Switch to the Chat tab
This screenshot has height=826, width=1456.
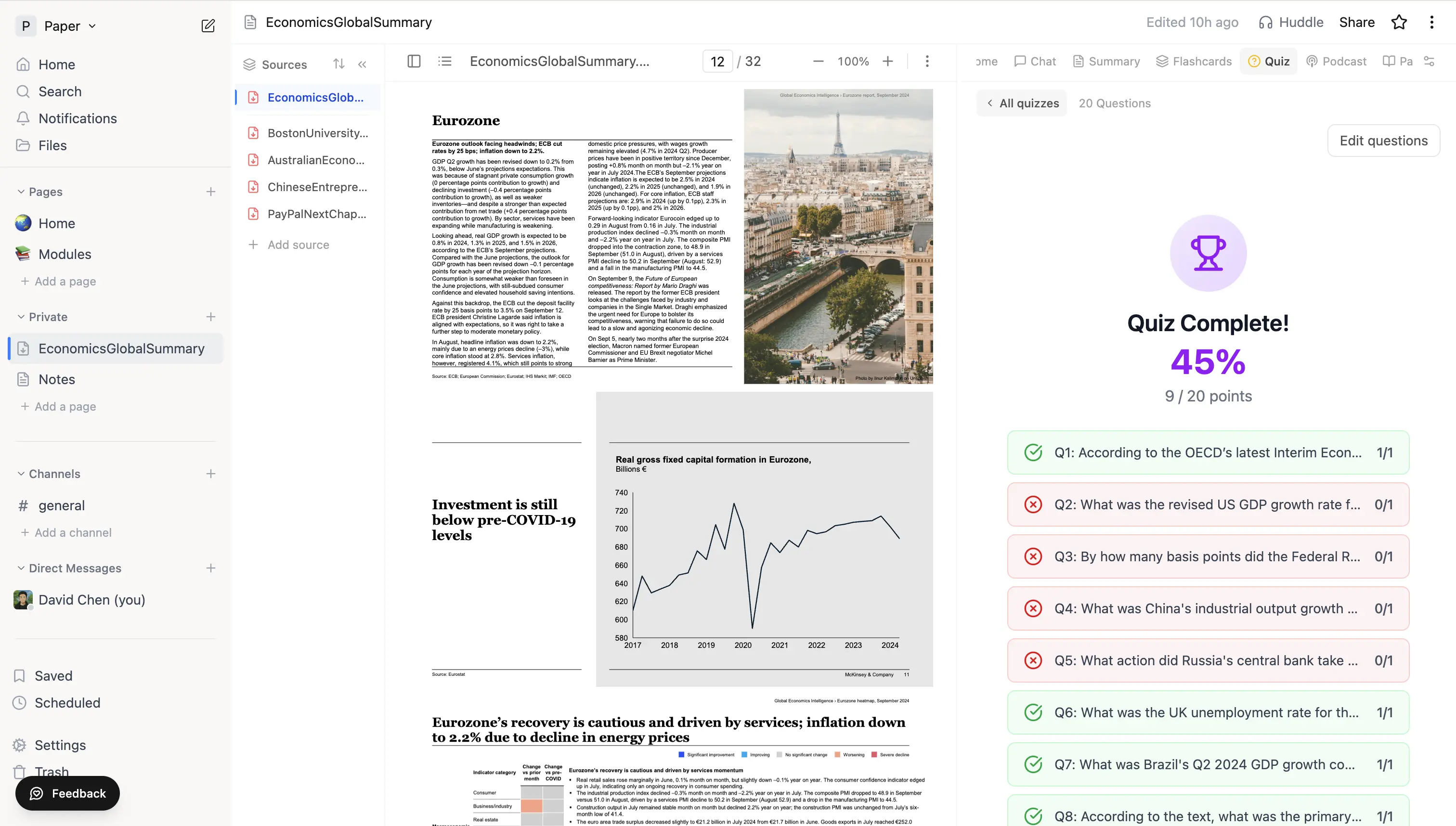click(1036, 61)
